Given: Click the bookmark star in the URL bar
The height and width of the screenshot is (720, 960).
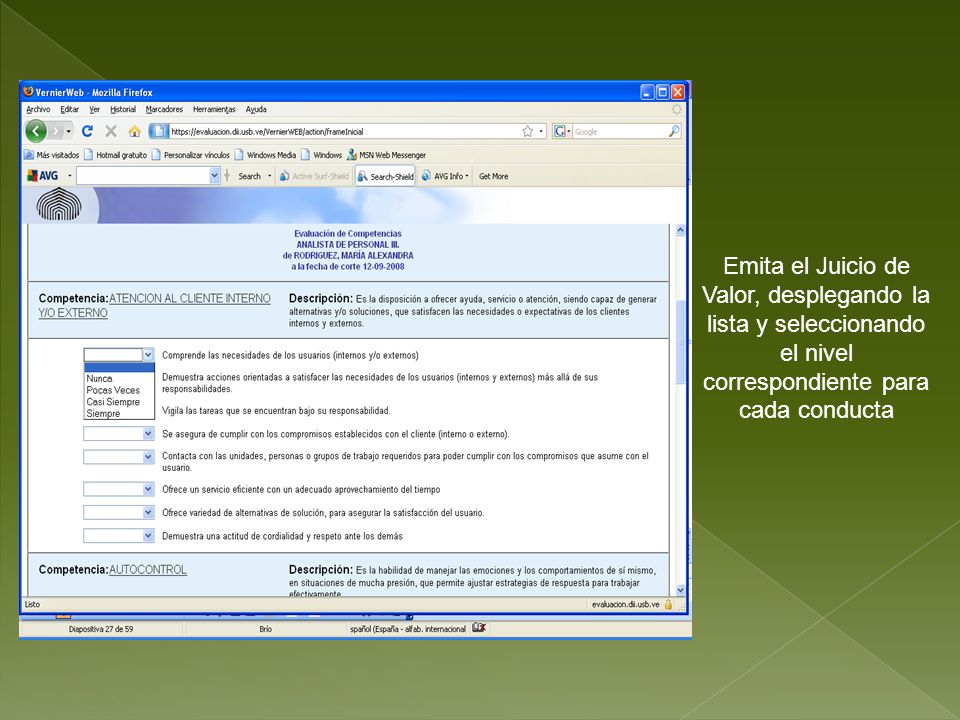Looking at the screenshot, I should click(527, 131).
